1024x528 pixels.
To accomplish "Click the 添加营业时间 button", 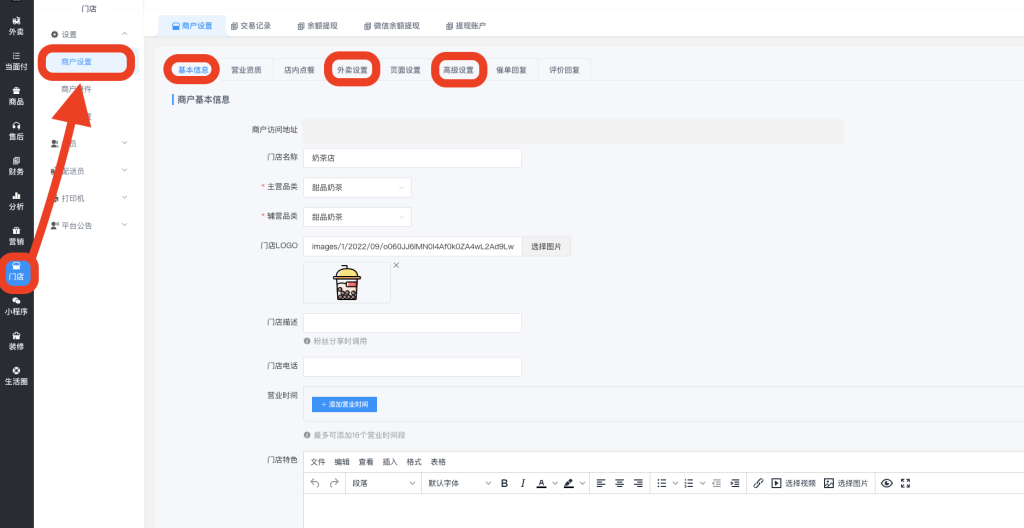I will [x=344, y=404].
